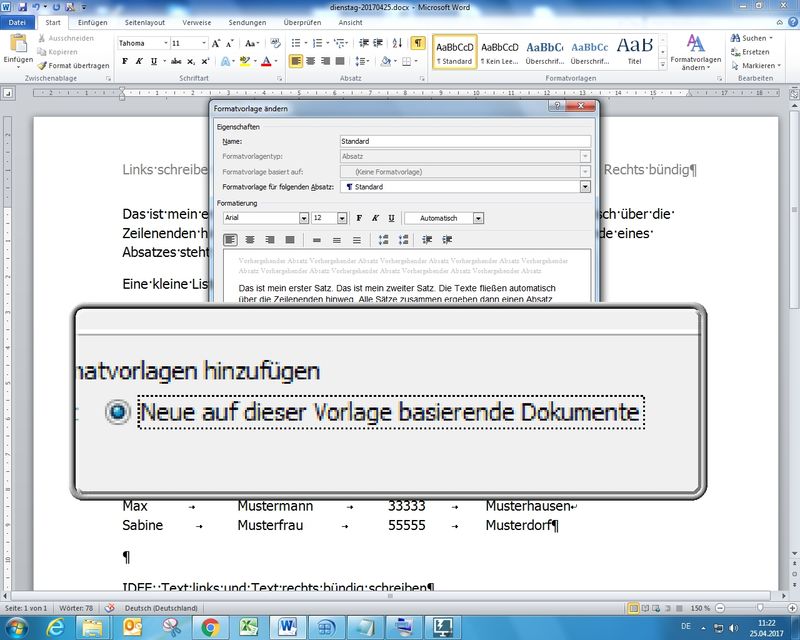The image size is (800, 640).
Task: Center-align text in the dialog
Action: (x=250, y=240)
